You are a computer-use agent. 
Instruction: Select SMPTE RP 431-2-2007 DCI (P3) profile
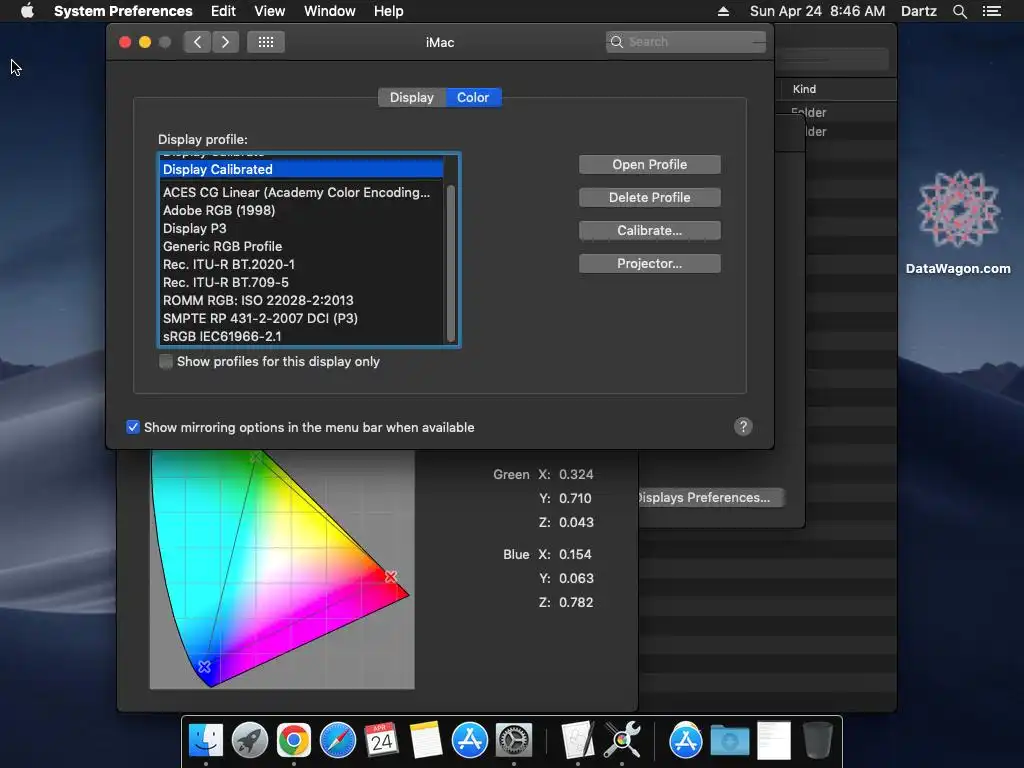(x=301, y=318)
